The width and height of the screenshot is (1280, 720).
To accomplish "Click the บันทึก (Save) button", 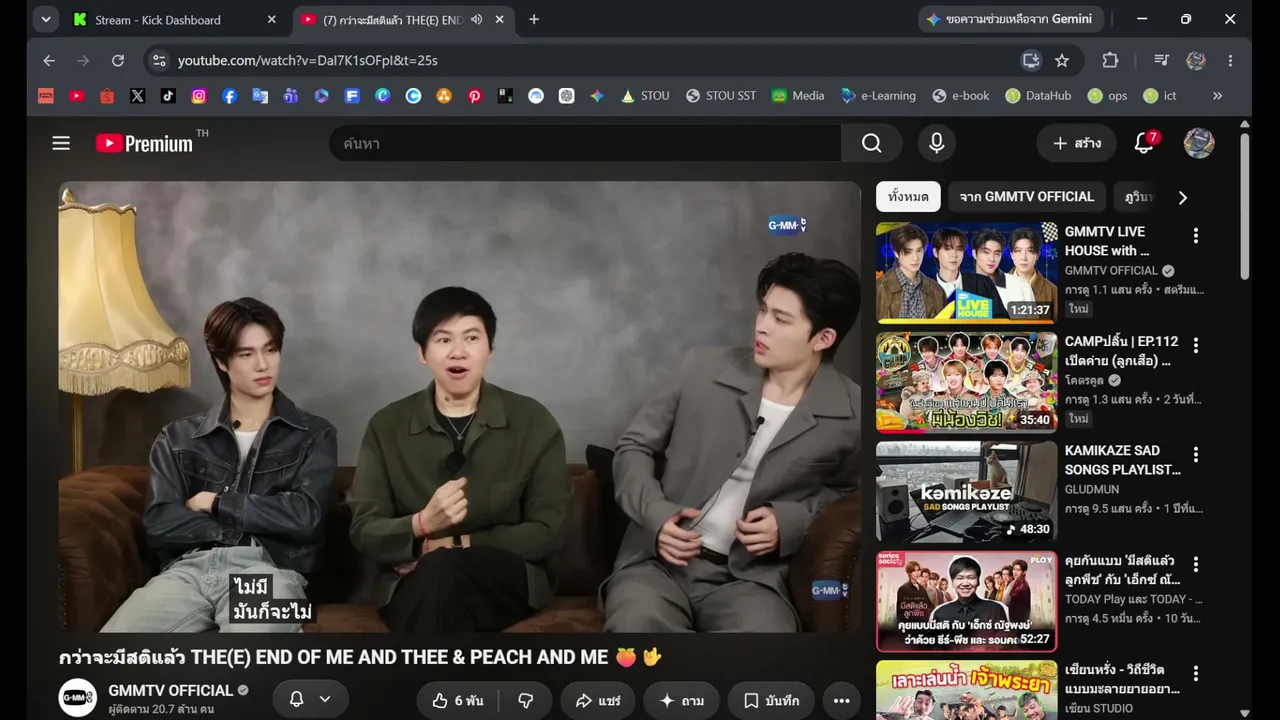I will point(771,701).
